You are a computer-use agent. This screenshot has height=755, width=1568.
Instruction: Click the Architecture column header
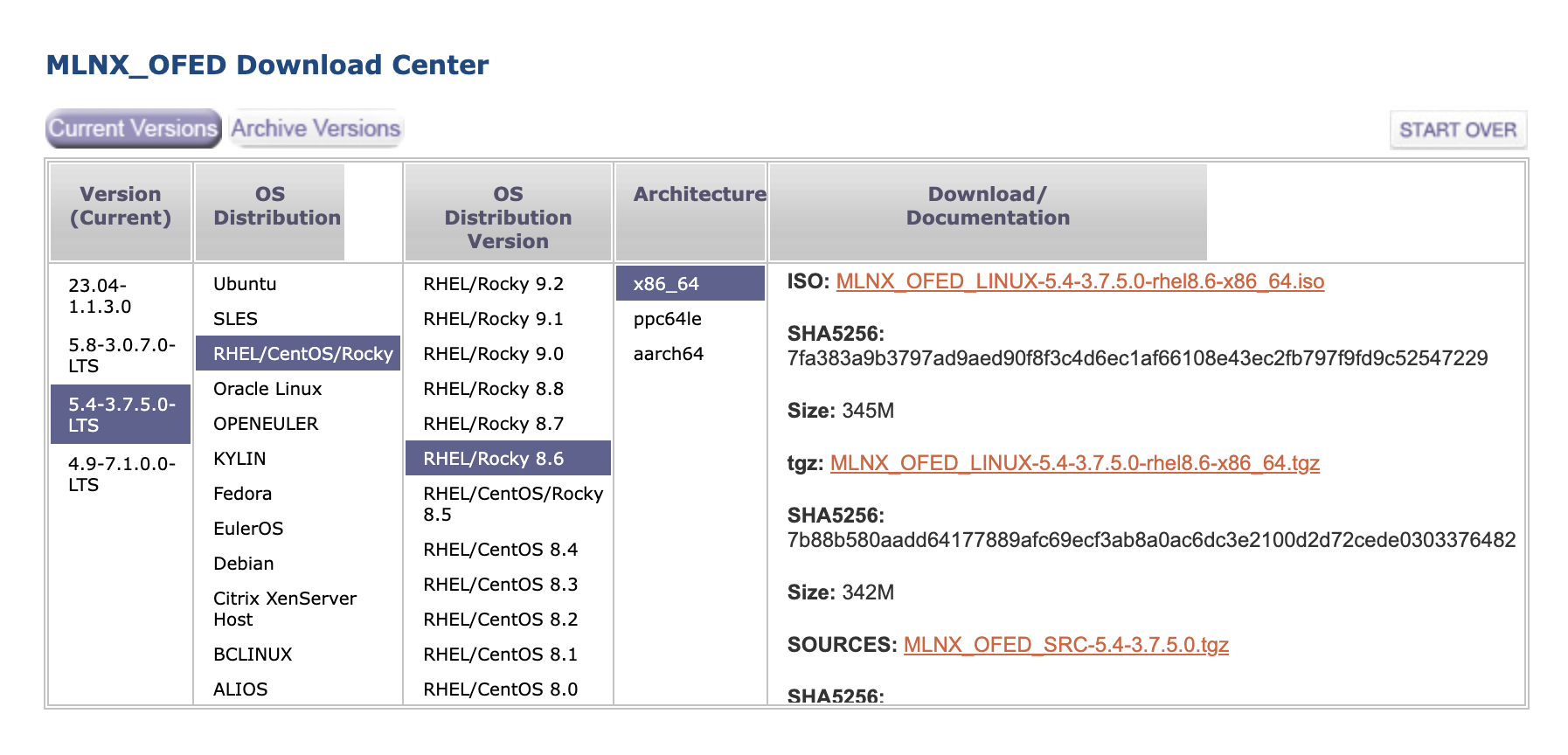tap(690, 212)
